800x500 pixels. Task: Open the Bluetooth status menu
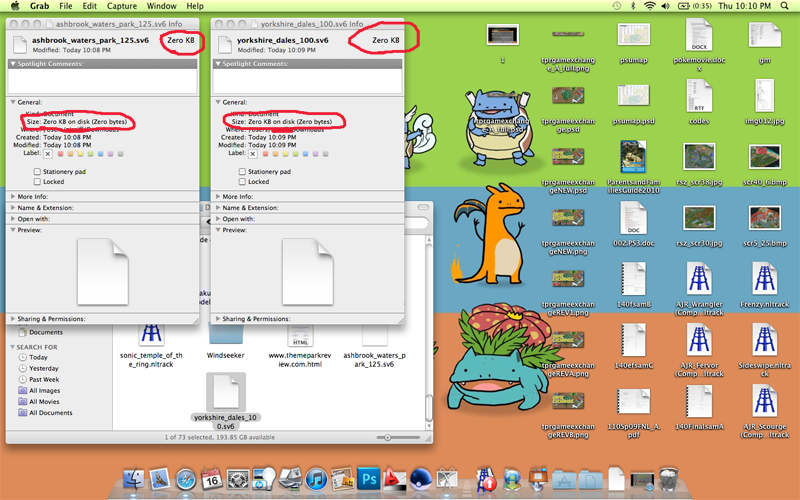coord(633,6)
